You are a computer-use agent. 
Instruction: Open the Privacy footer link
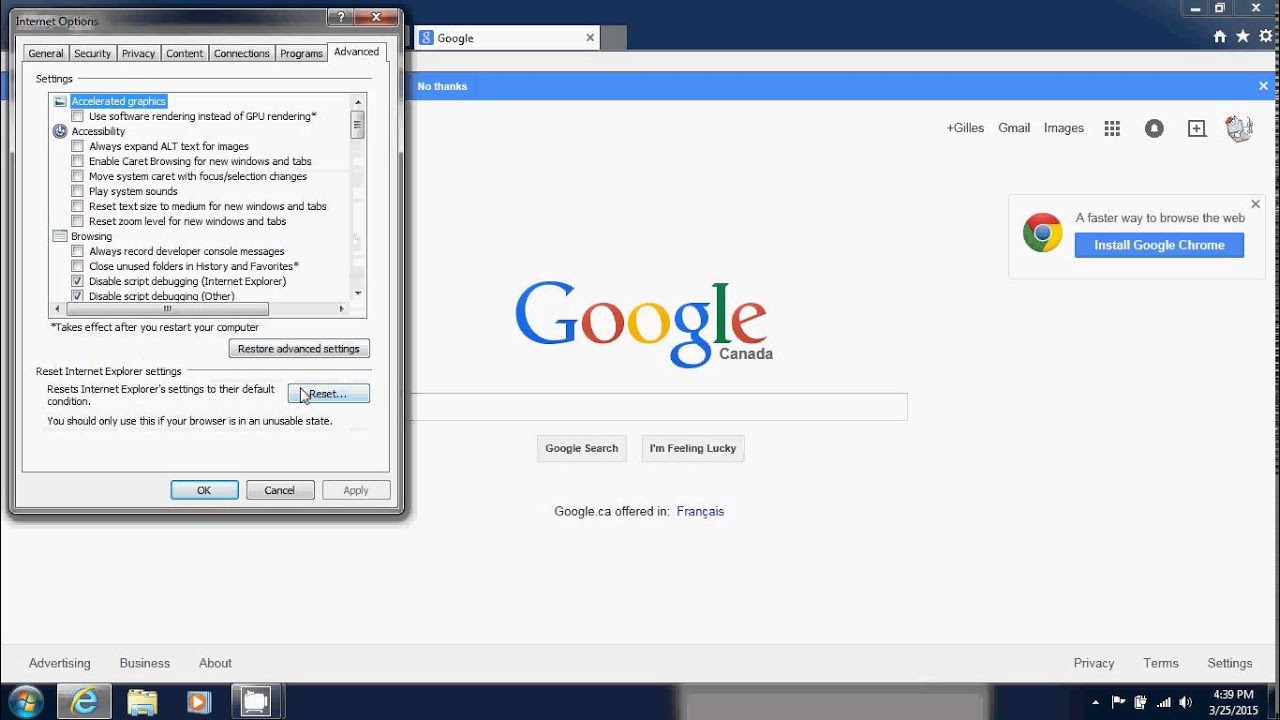click(1094, 663)
